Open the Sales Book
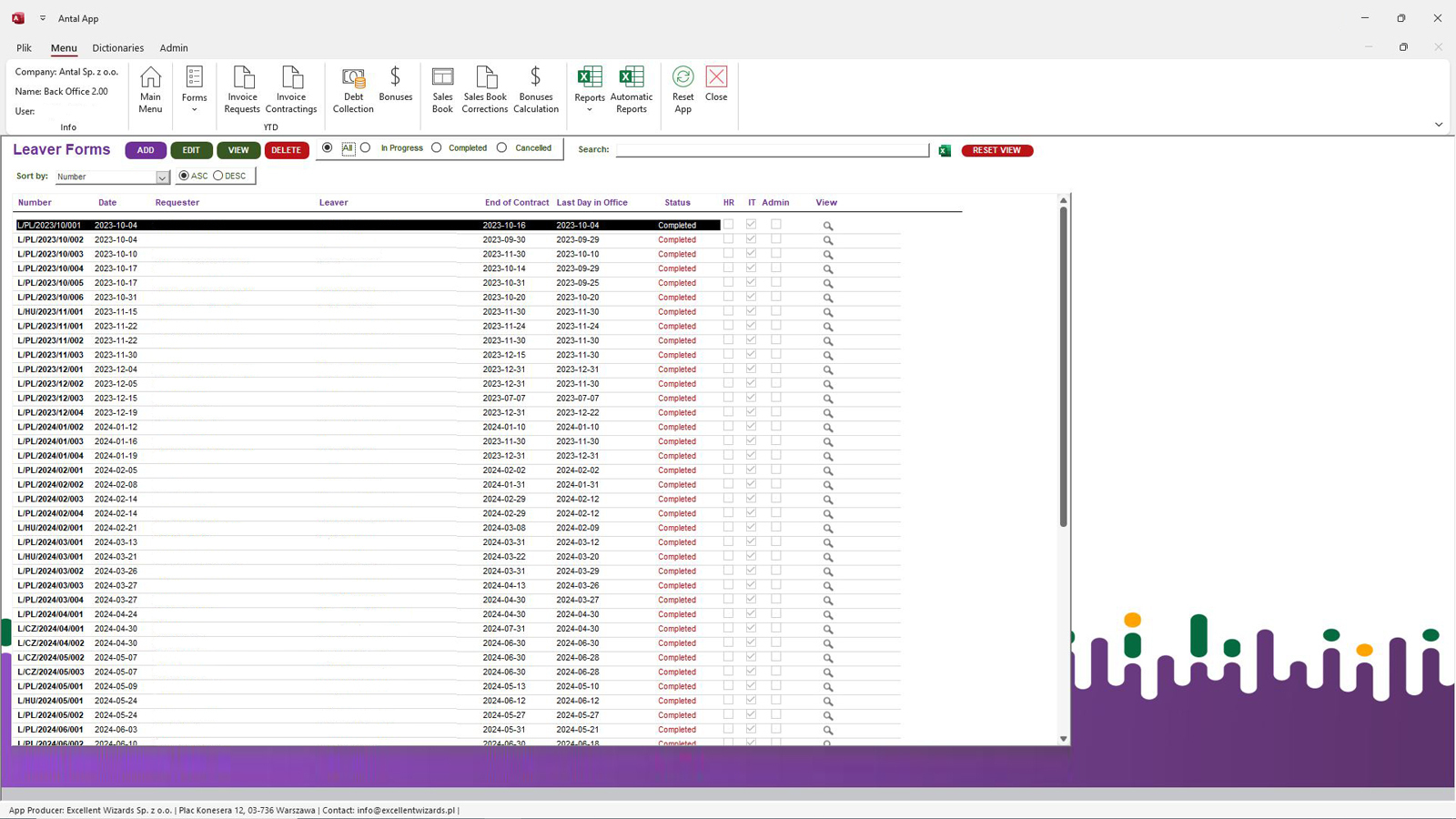Viewport: 1456px width, 819px height. tap(442, 89)
